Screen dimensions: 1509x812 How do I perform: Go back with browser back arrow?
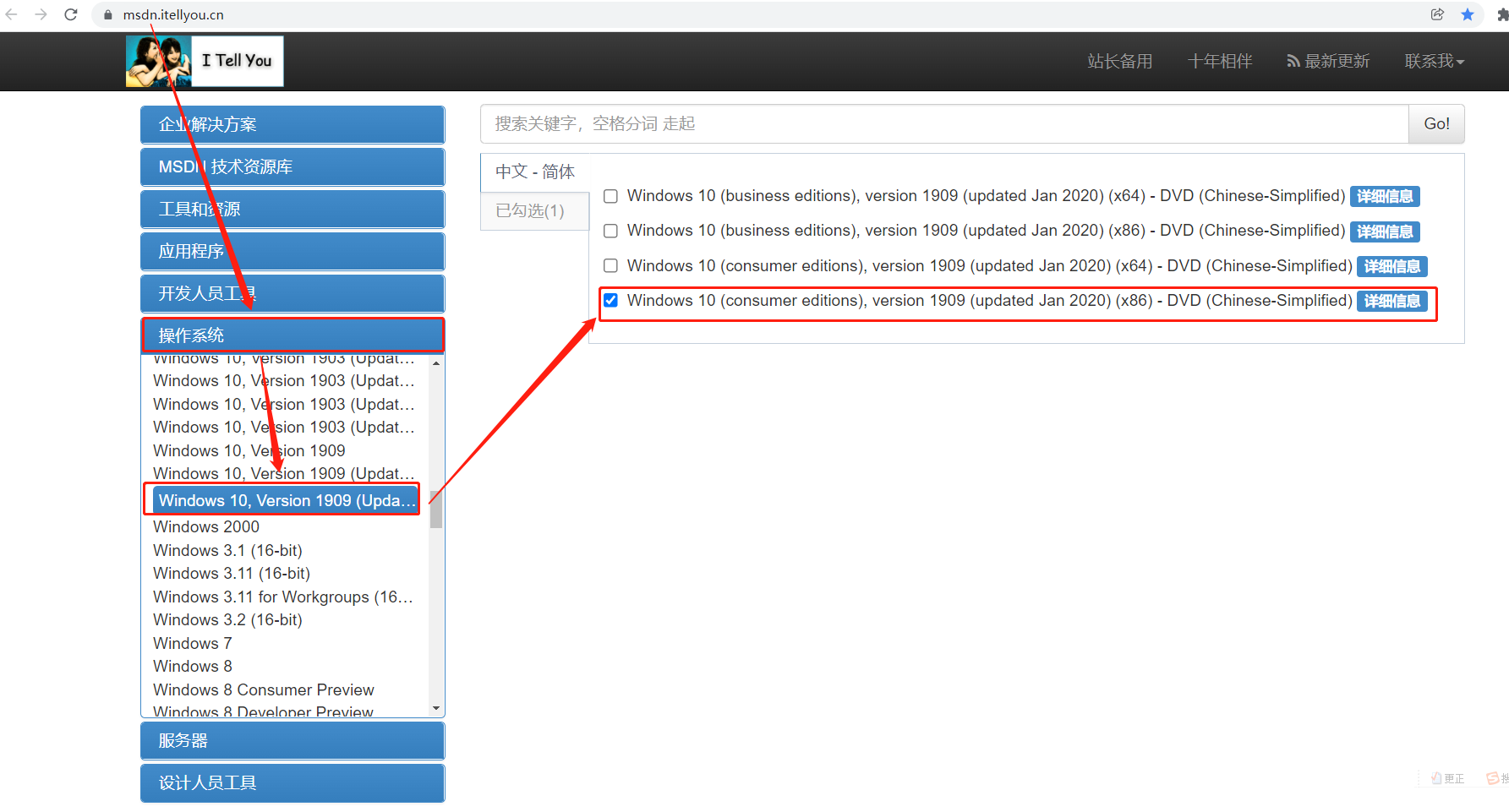click(12, 14)
